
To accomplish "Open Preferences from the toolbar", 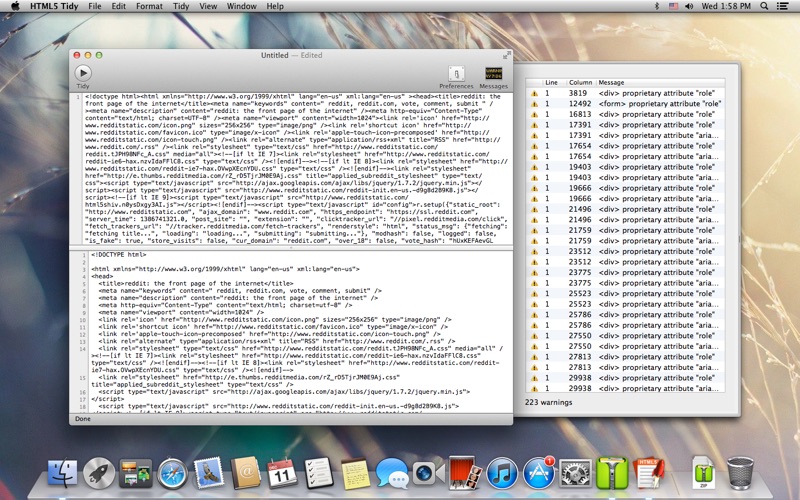I will click(456, 74).
